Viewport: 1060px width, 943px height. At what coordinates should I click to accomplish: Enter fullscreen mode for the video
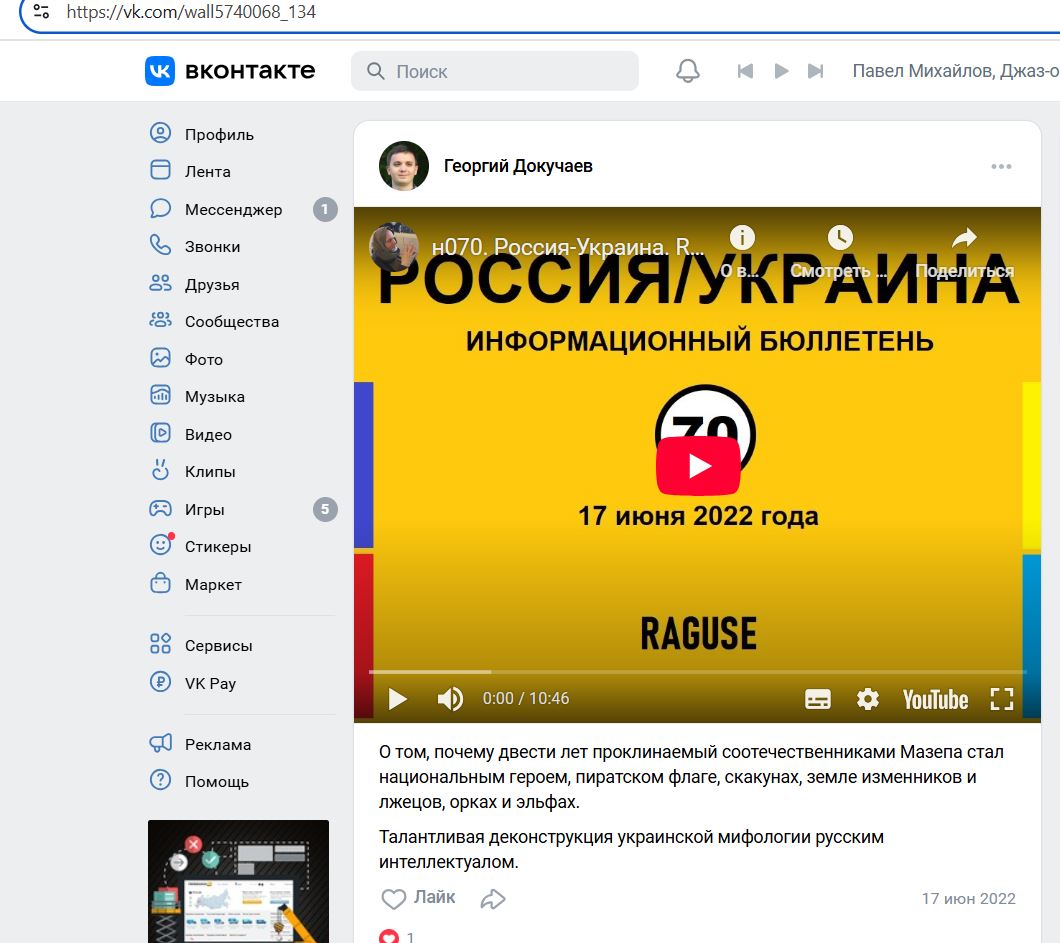point(1001,699)
